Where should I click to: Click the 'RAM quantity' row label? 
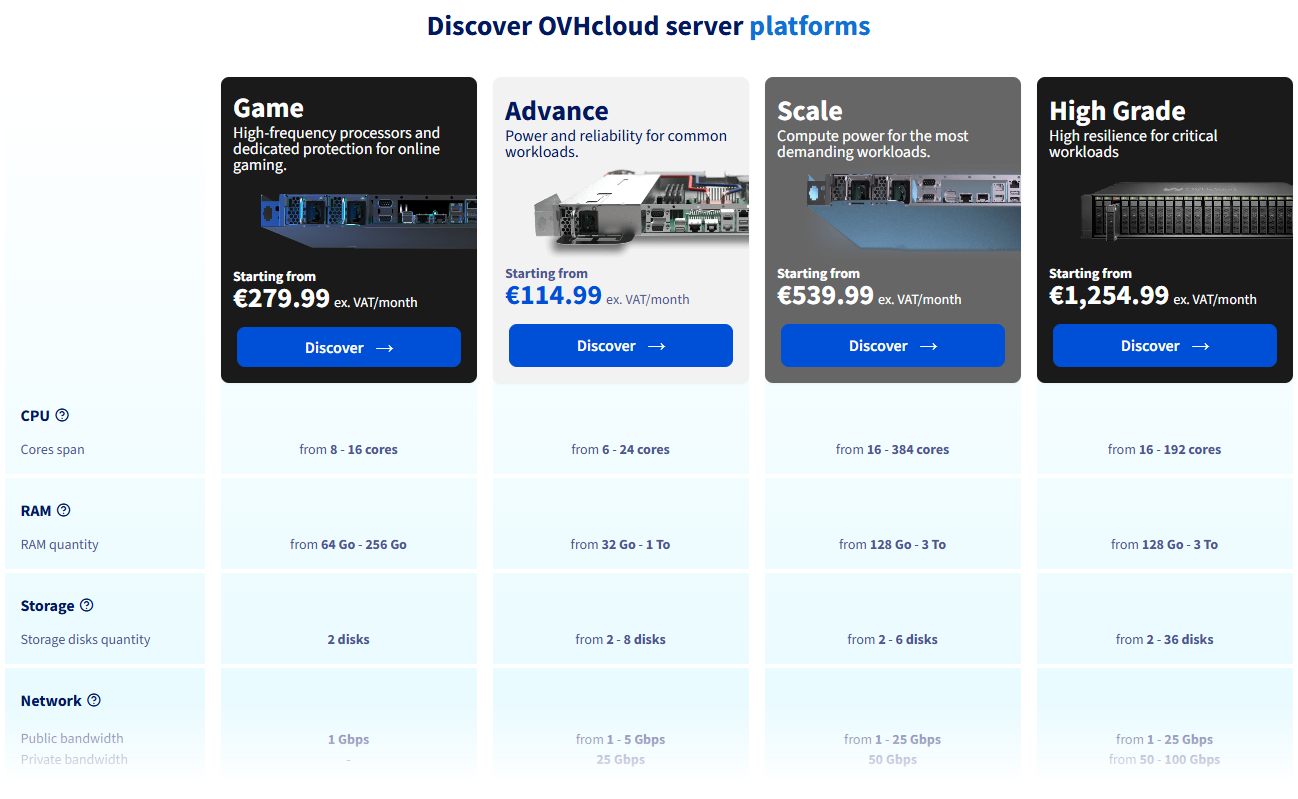coord(60,545)
